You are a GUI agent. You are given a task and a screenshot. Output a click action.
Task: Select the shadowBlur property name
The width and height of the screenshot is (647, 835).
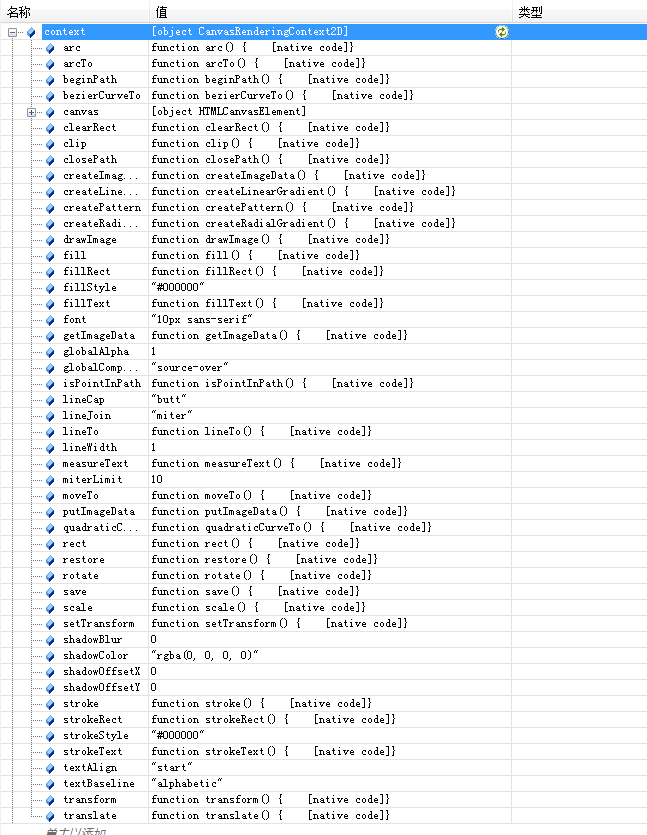[93, 640]
